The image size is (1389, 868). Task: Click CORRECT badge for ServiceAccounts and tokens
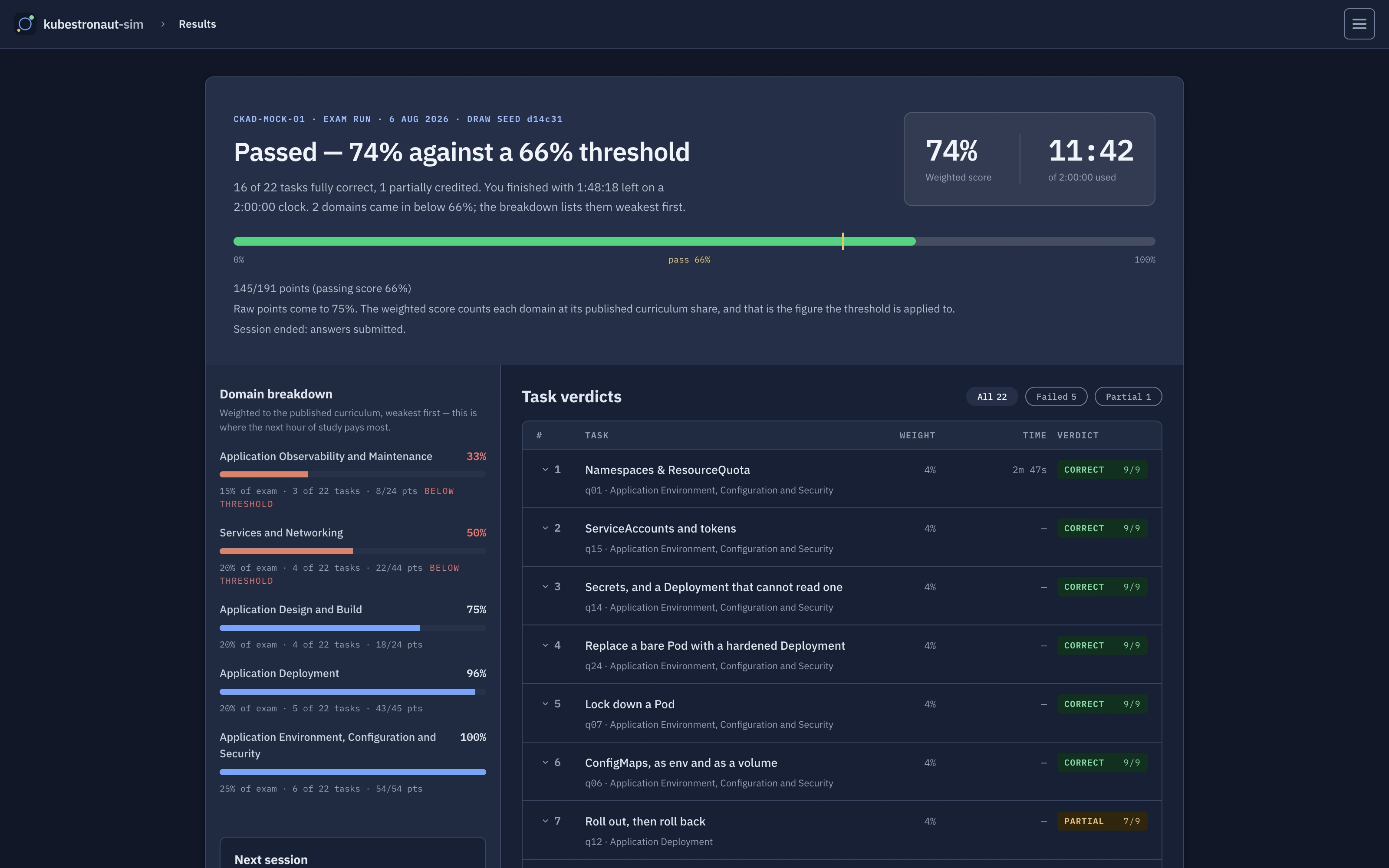[1102, 528]
